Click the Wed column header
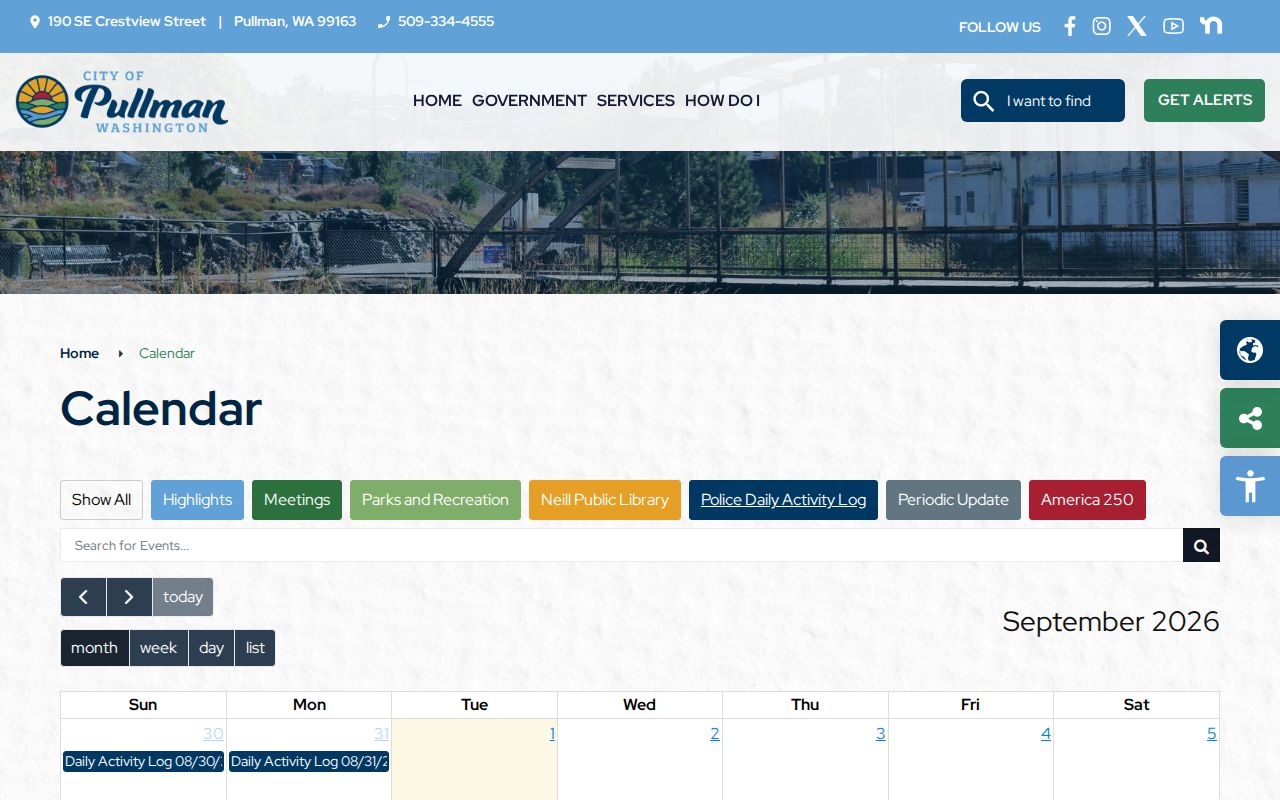 [640, 705]
